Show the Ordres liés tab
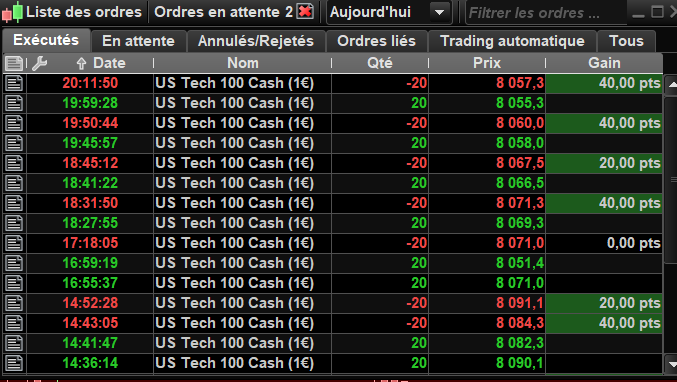Viewport: 677px width, 382px height. 376,41
